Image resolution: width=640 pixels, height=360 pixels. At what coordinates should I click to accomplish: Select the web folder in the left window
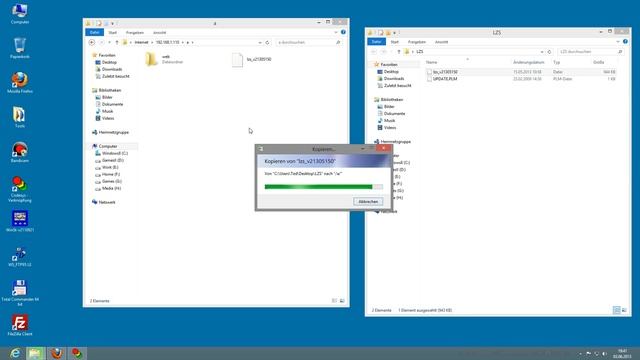pos(164,60)
